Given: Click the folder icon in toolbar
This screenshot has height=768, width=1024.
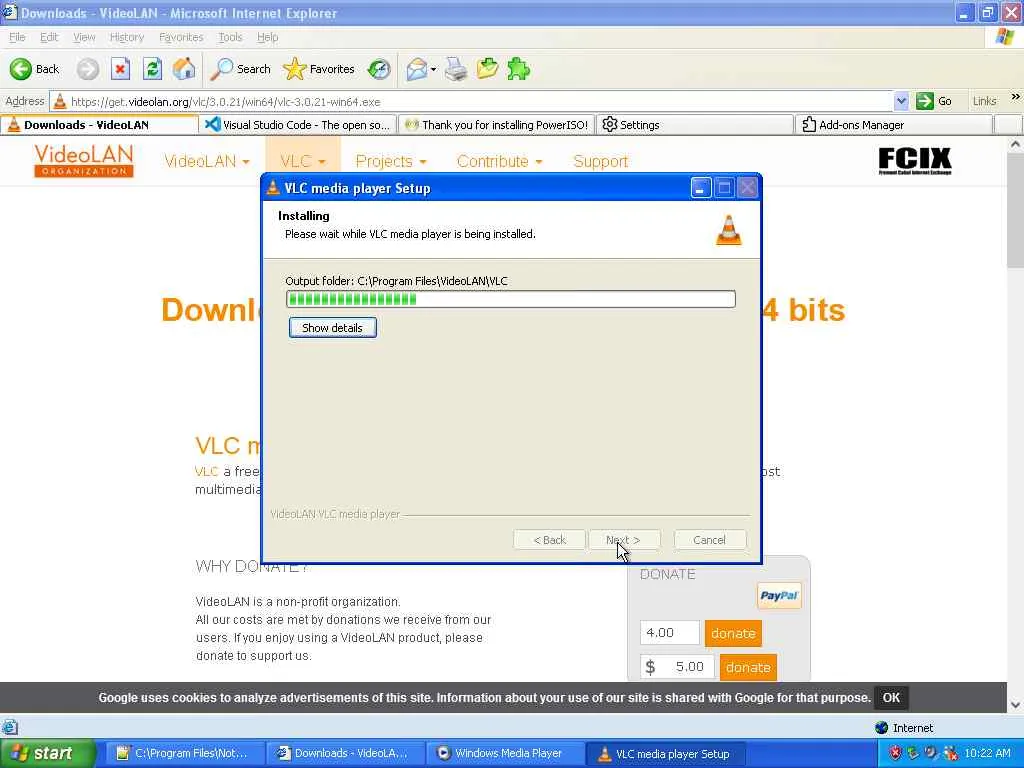Looking at the screenshot, I should click(x=487, y=69).
